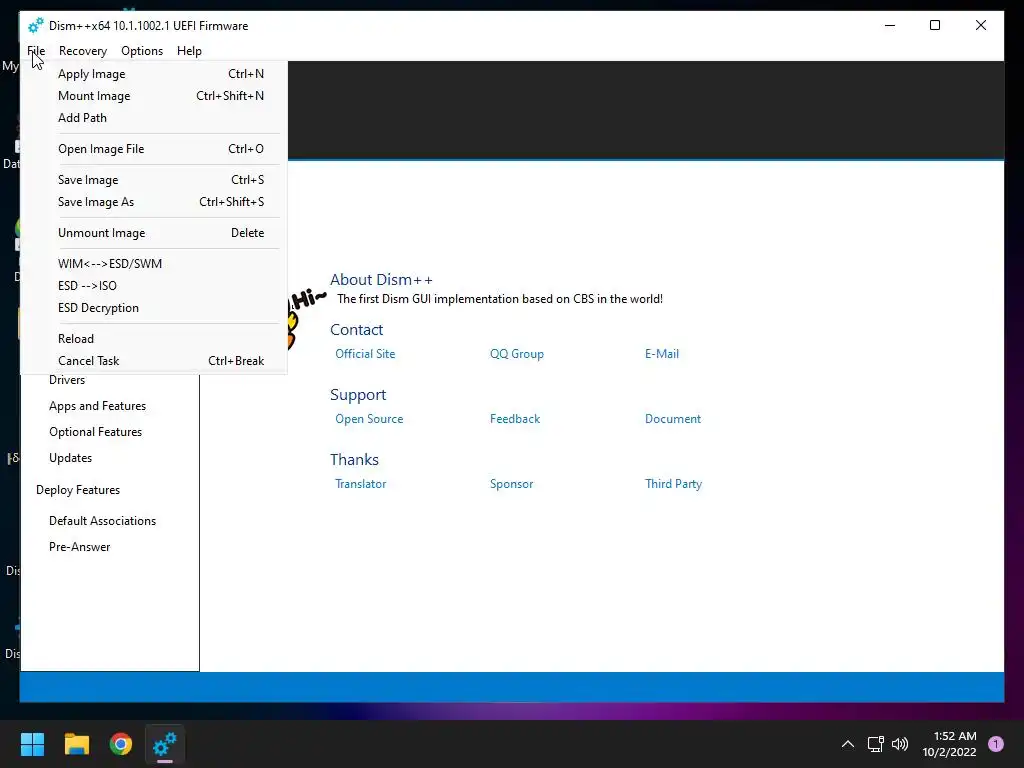Screen dimensions: 1024x768
Task: Select Updates in the sidebar
Action: [71, 458]
